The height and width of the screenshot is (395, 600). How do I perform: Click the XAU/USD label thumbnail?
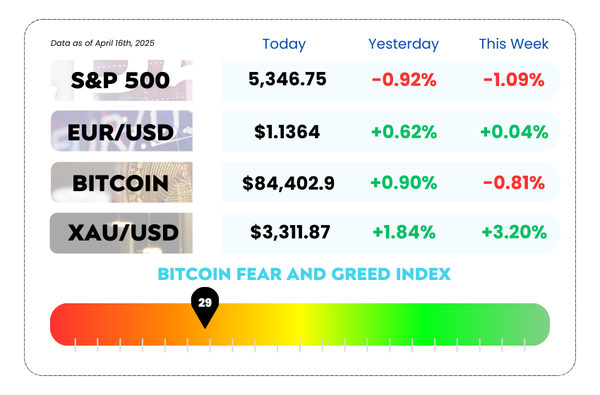[x=121, y=233]
